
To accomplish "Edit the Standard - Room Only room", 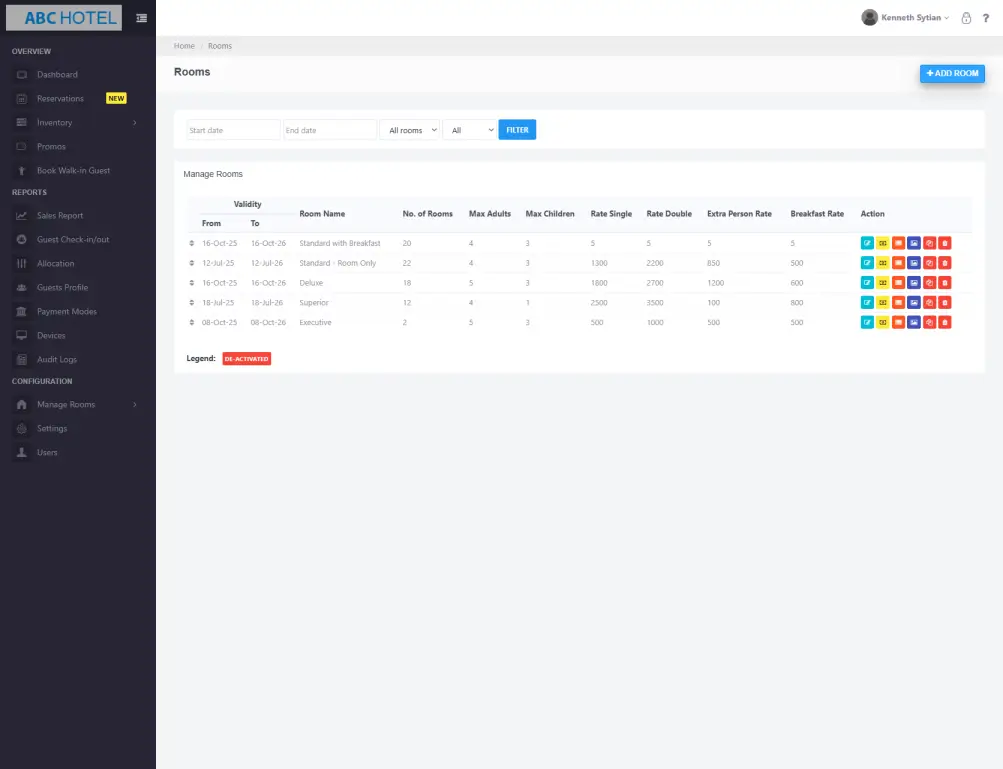I will point(867,263).
